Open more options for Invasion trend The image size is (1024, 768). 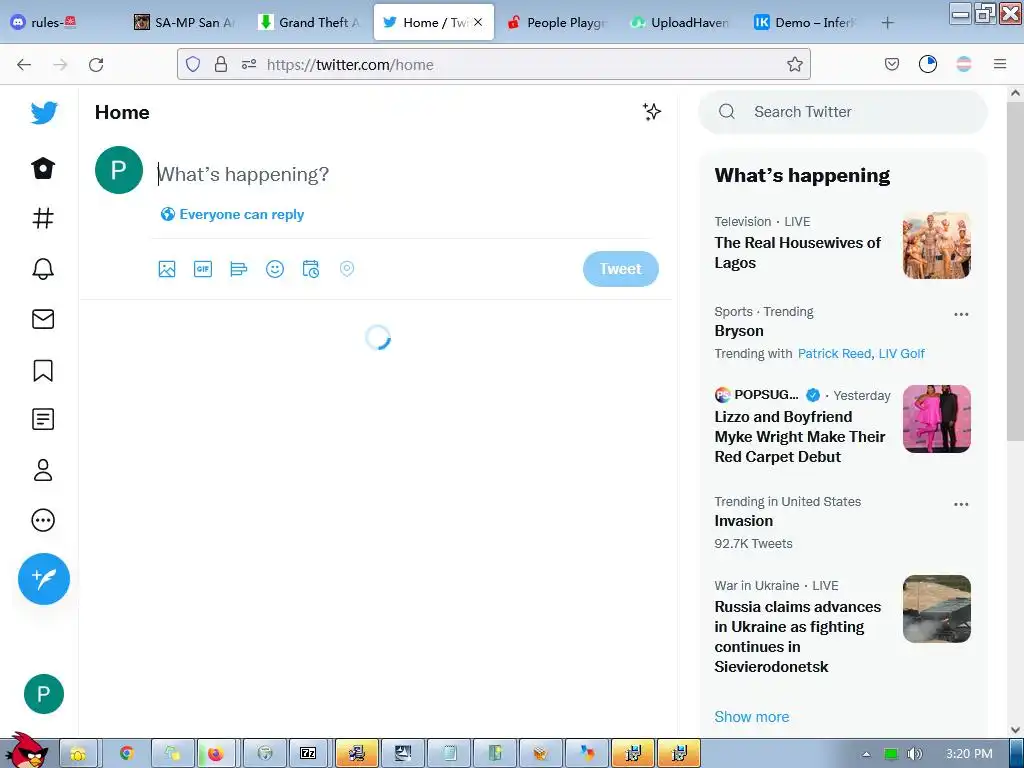(x=961, y=504)
